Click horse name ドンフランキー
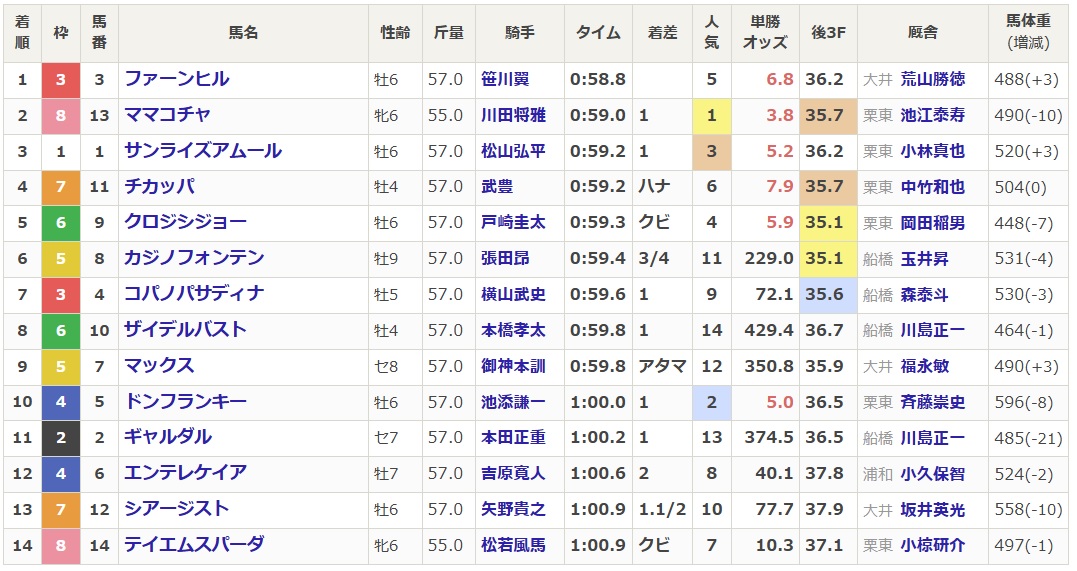Screen dimensions: 1077x571 click(185, 402)
